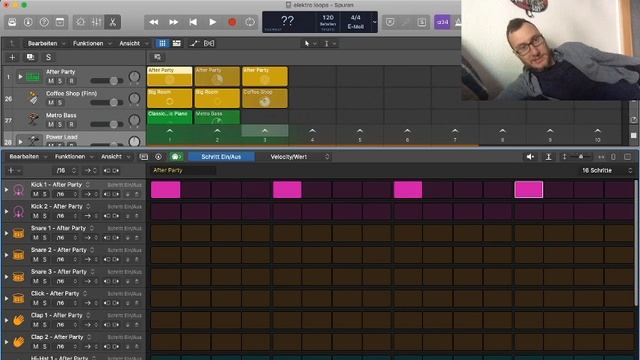Click the After Party track pan knob
Image resolution: width=640 pixels, height=360 pixels.
(x=134, y=76)
